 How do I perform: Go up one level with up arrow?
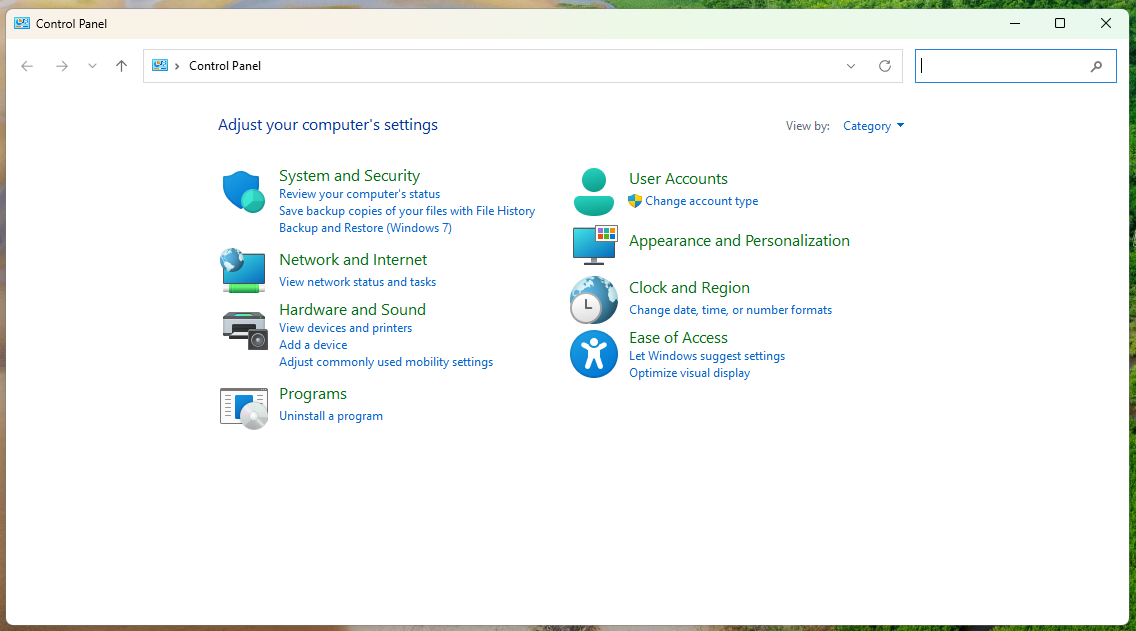click(121, 66)
